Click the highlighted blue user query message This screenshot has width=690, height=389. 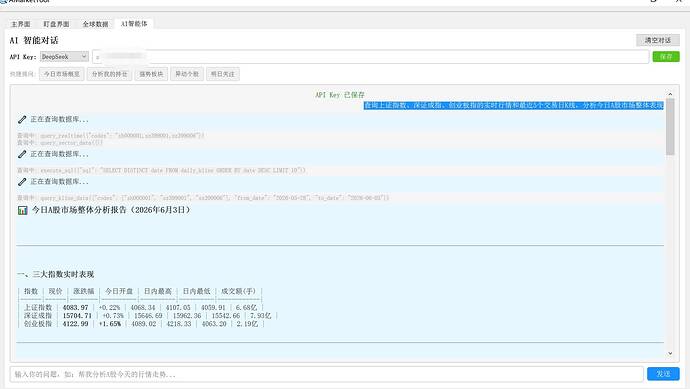click(x=514, y=106)
